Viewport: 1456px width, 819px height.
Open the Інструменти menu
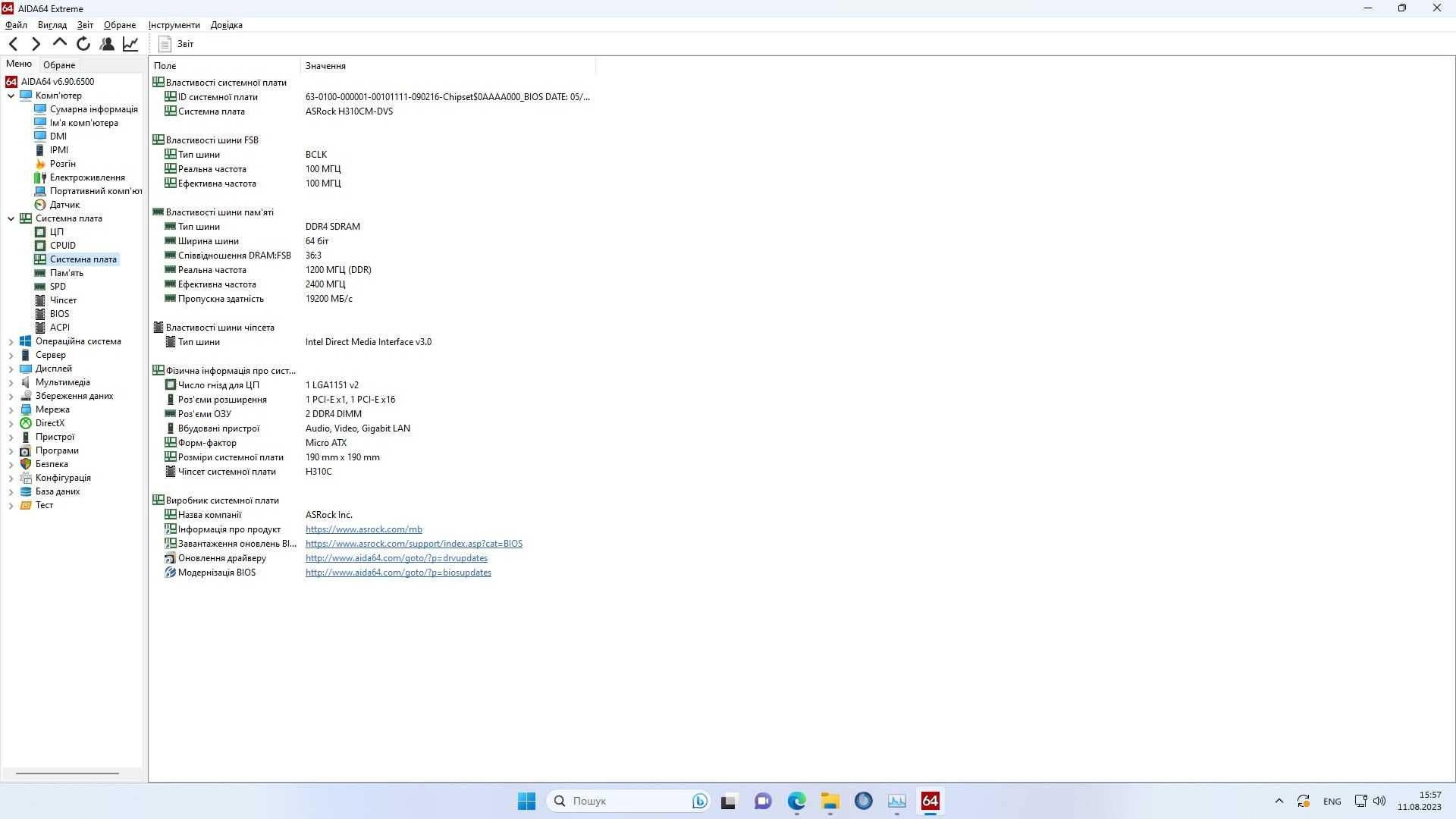click(174, 25)
